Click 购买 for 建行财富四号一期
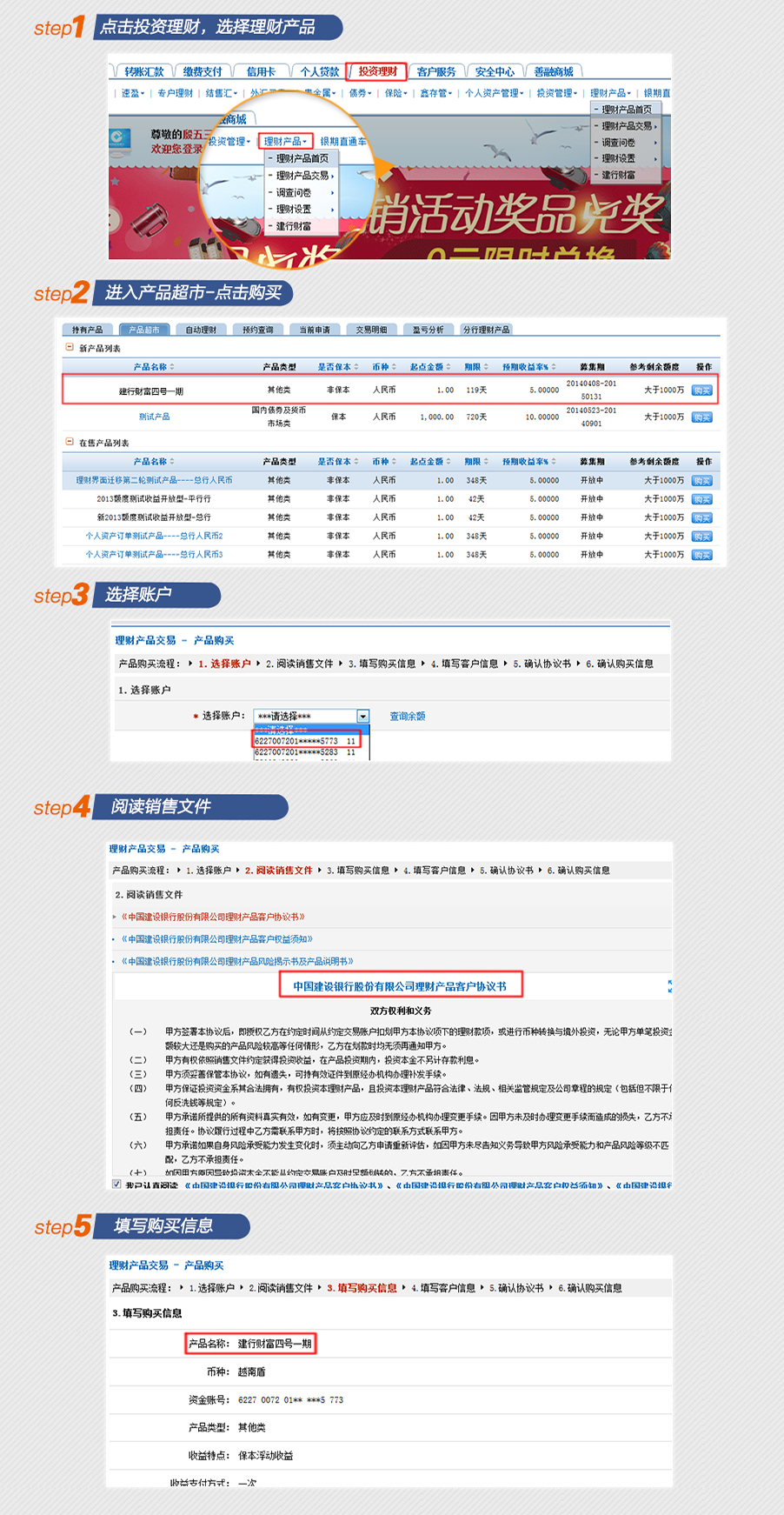Screen dimensions: 784x1515 click(701, 390)
